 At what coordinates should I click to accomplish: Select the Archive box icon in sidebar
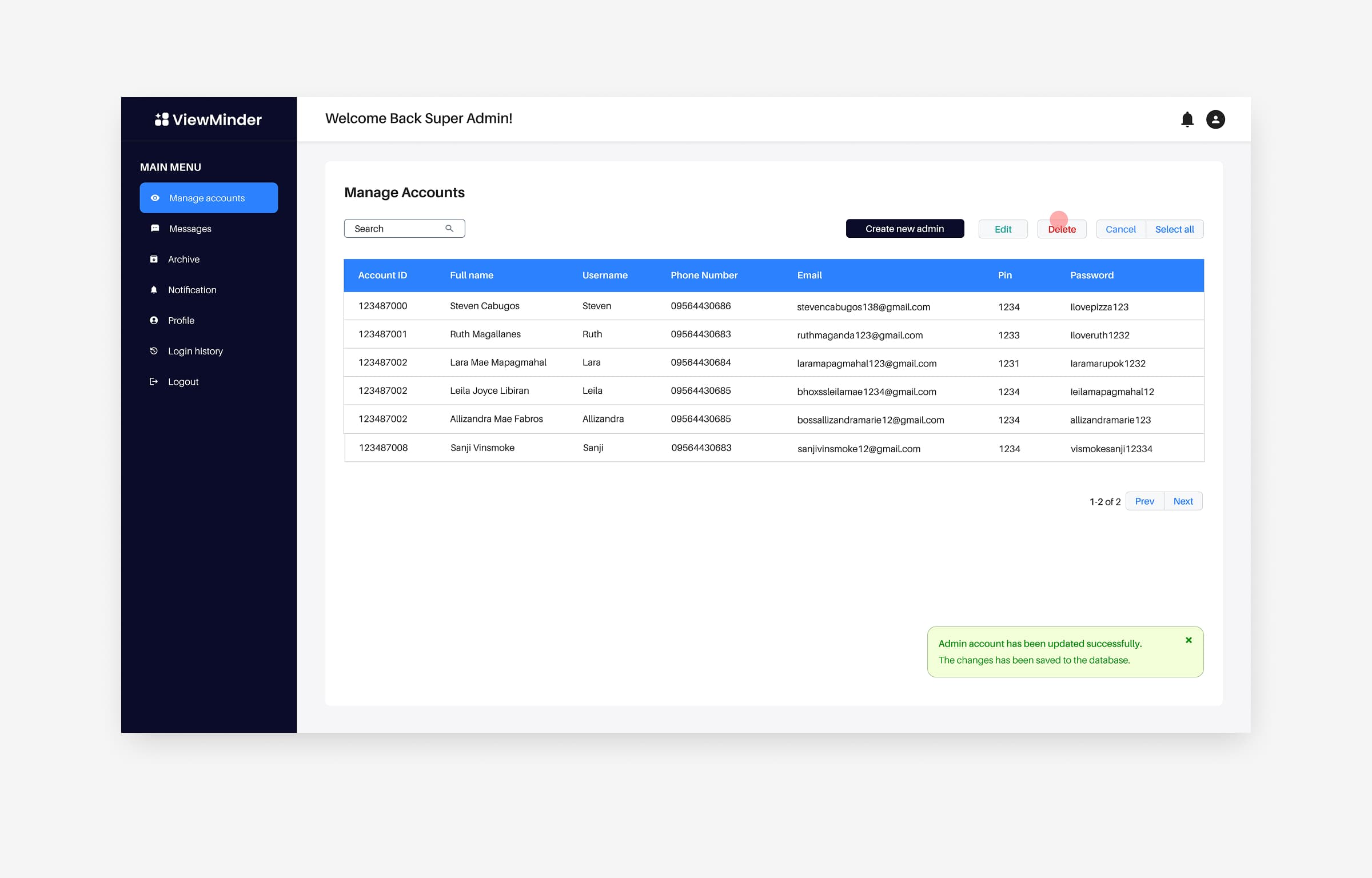click(154, 259)
